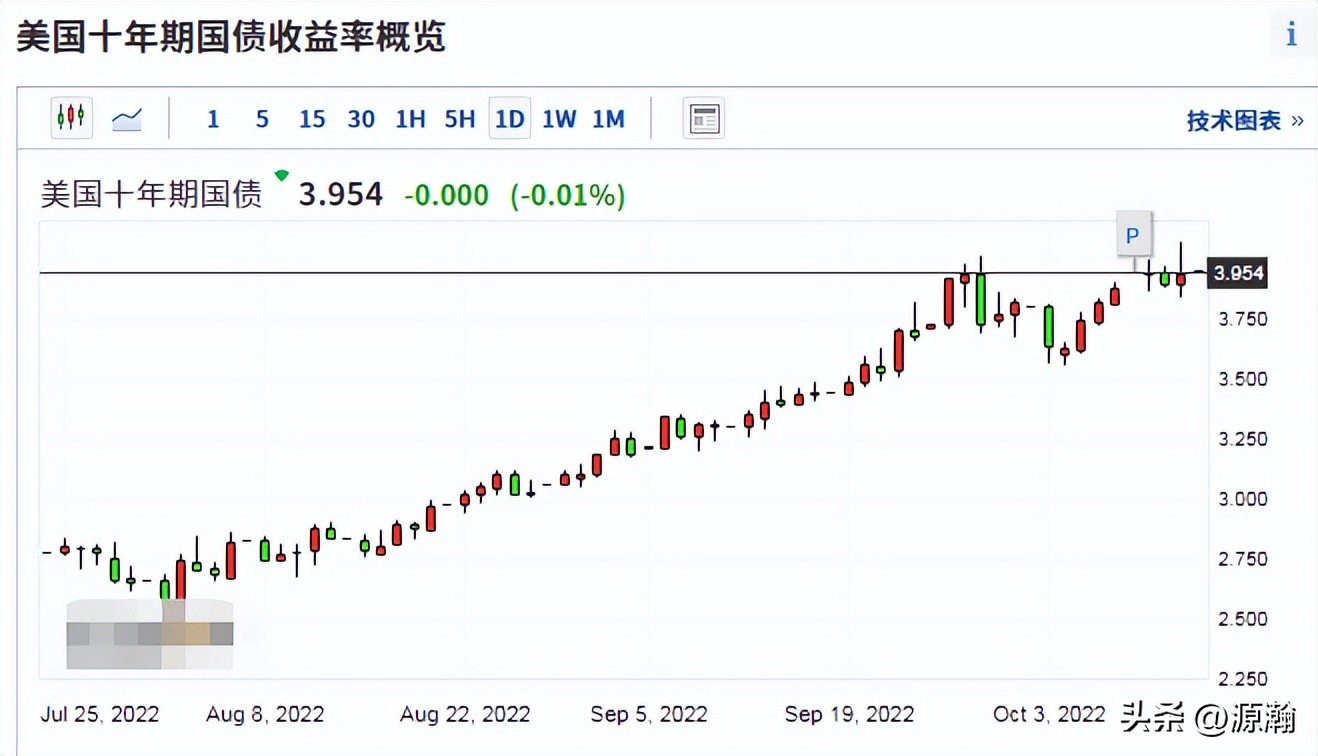Switch to the line chart icon
The image size is (1318, 756).
(x=126, y=119)
